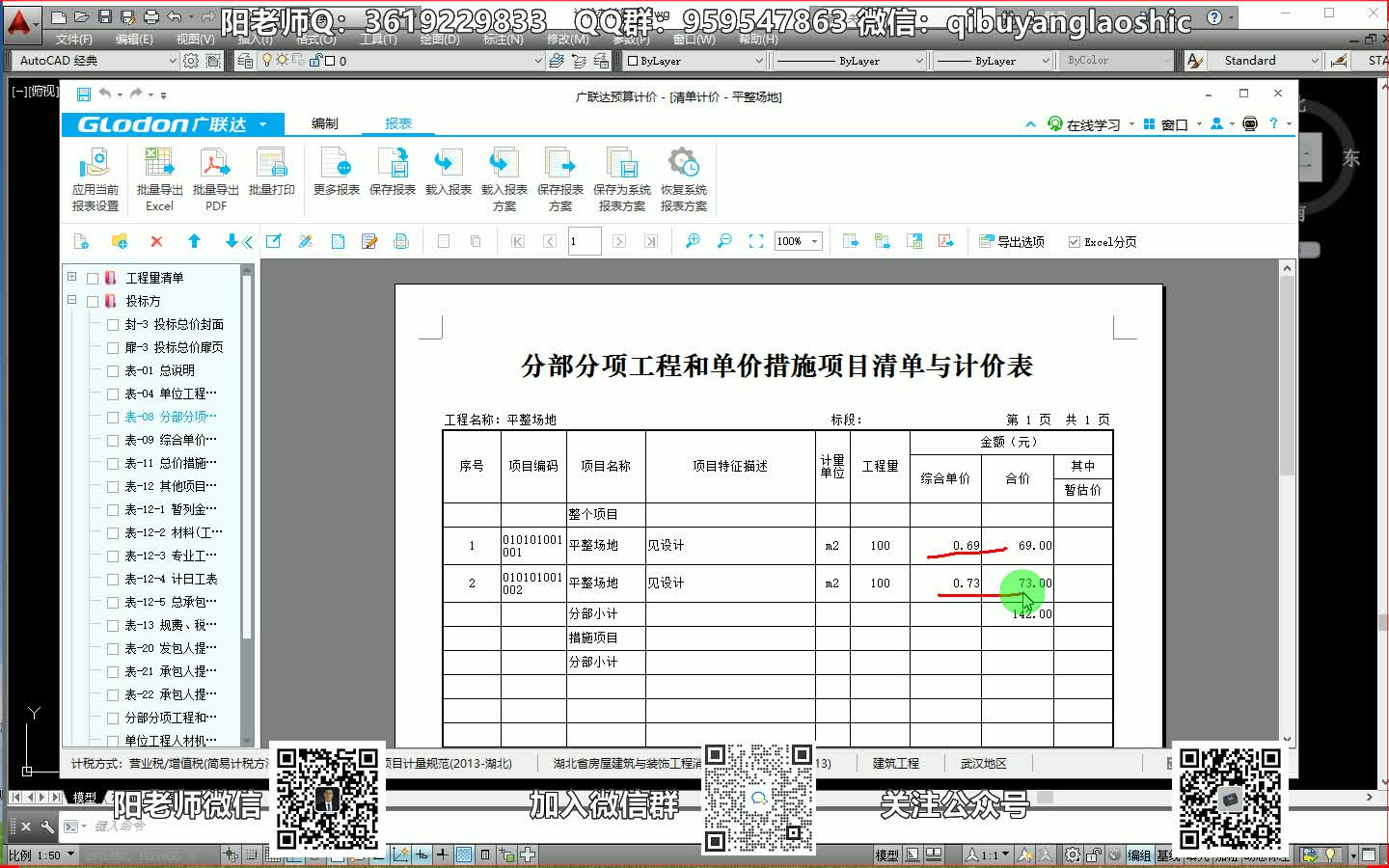
Task: Go to first report page
Action: pos(518,241)
